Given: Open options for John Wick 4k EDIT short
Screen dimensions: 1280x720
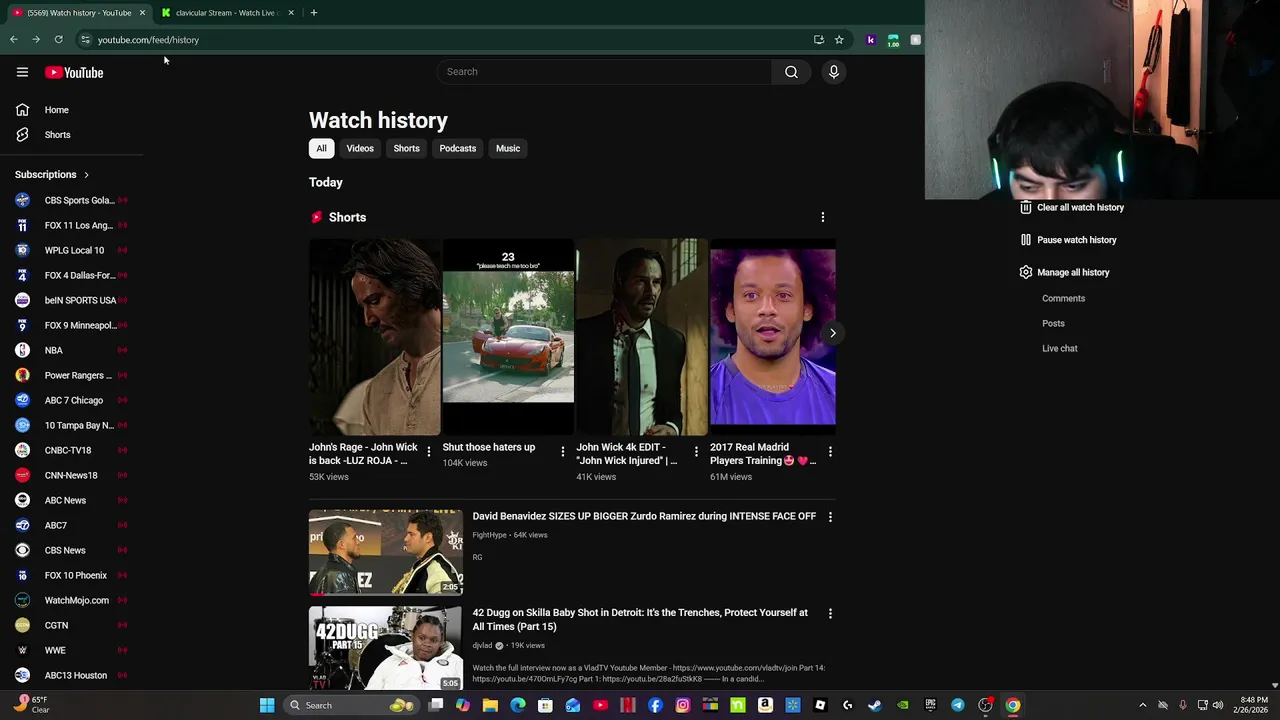Looking at the screenshot, I should [696, 452].
